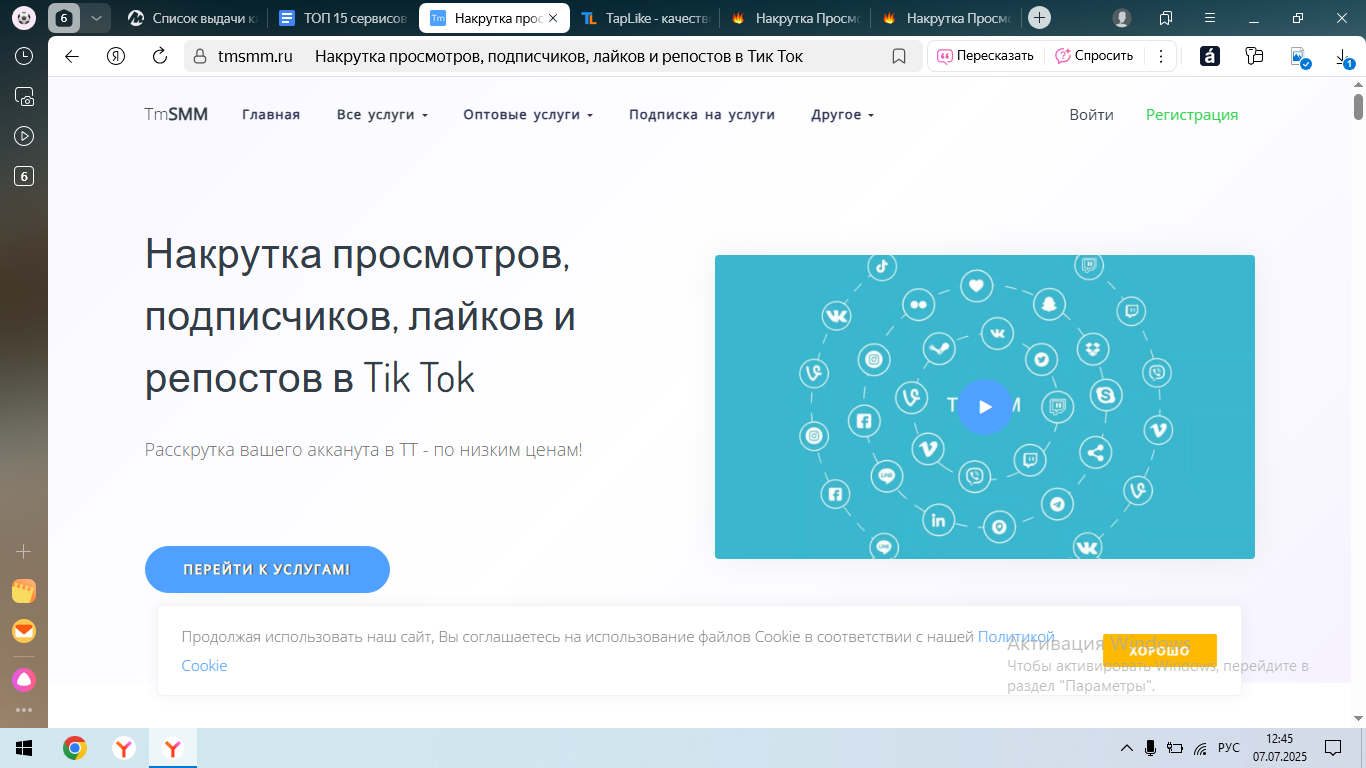Screen dimensions: 1366x768
Task: Open Windows Start menu
Action: tap(24, 748)
